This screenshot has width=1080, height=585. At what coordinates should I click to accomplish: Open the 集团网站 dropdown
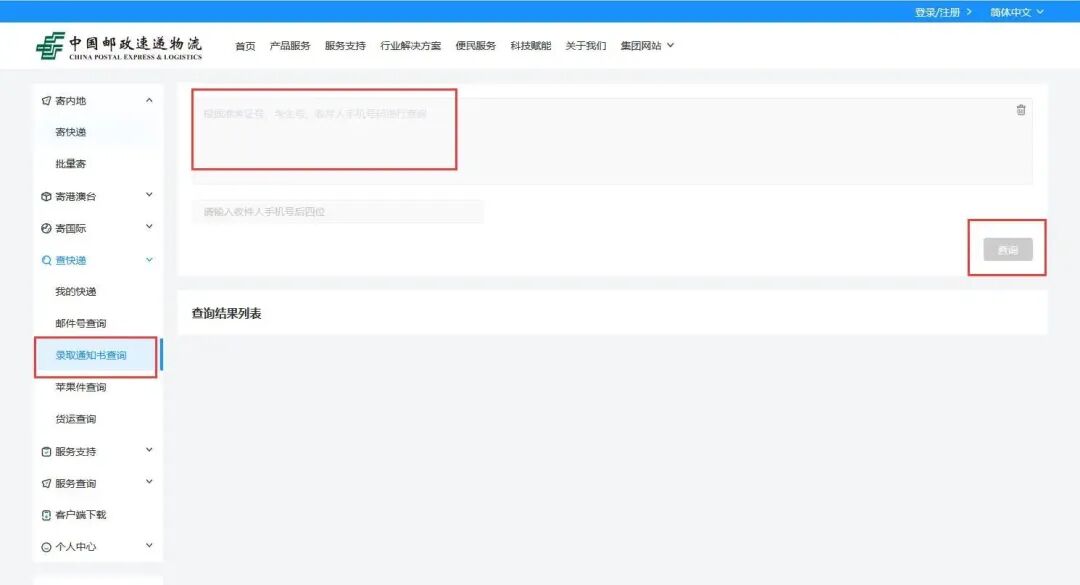[x=647, y=45]
